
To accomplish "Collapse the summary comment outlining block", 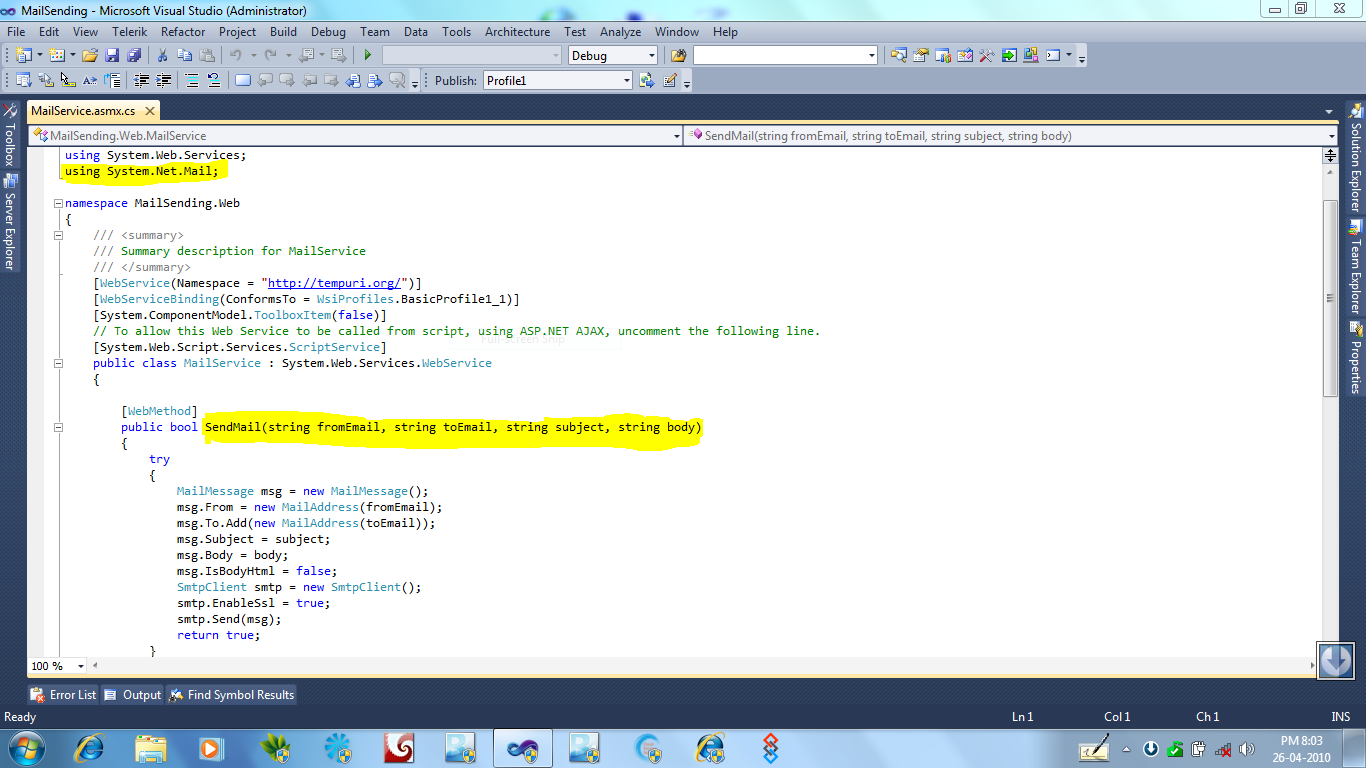I will [x=58, y=235].
